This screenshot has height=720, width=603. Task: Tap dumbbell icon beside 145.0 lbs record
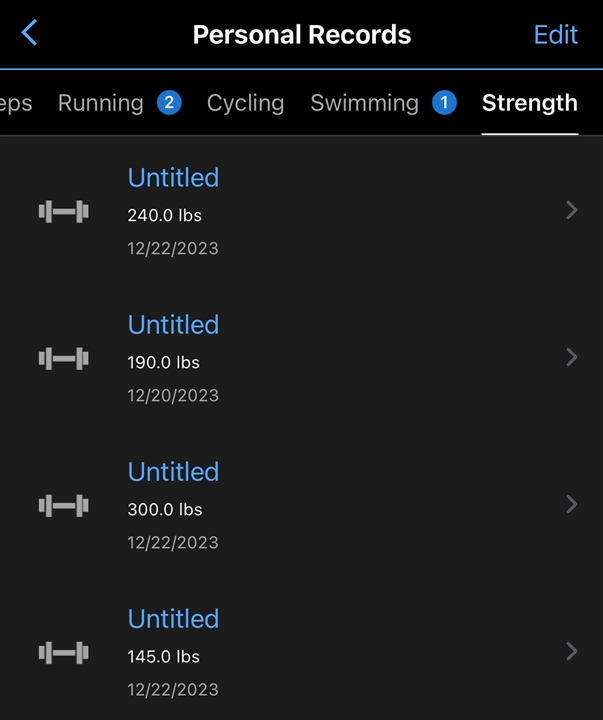tap(64, 653)
